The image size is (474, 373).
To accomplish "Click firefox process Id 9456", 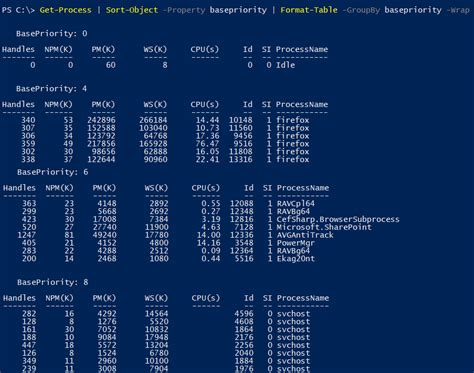I will pyautogui.click(x=243, y=136).
